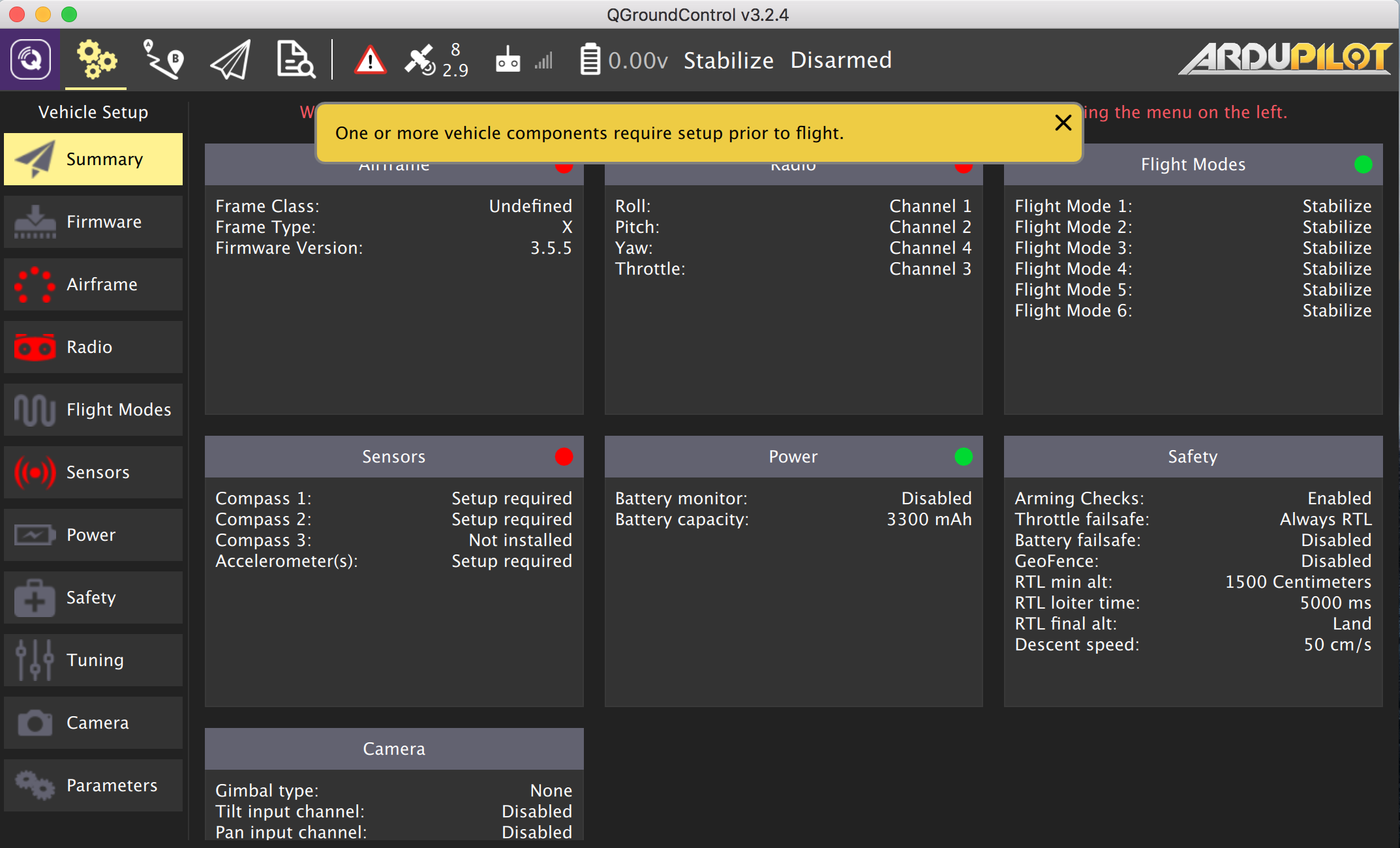Click the Flight Modes summary panel header
This screenshot has width=1400, height=848.
tap(1192, 164)
